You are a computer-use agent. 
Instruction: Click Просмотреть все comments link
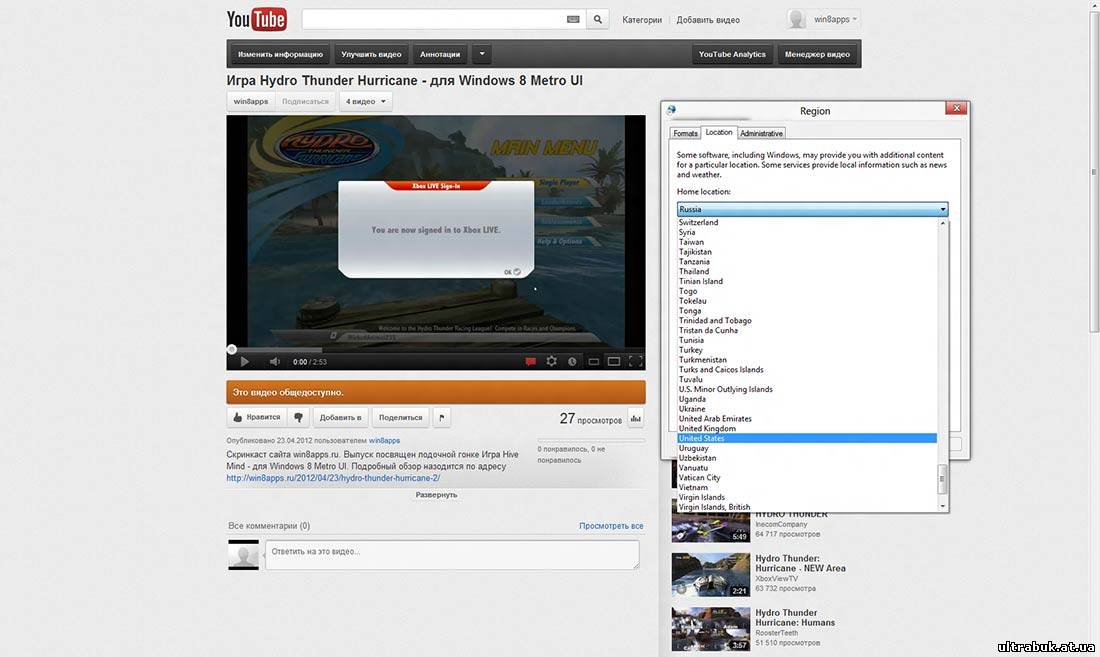pyautogui.click(x=611, y=526)
